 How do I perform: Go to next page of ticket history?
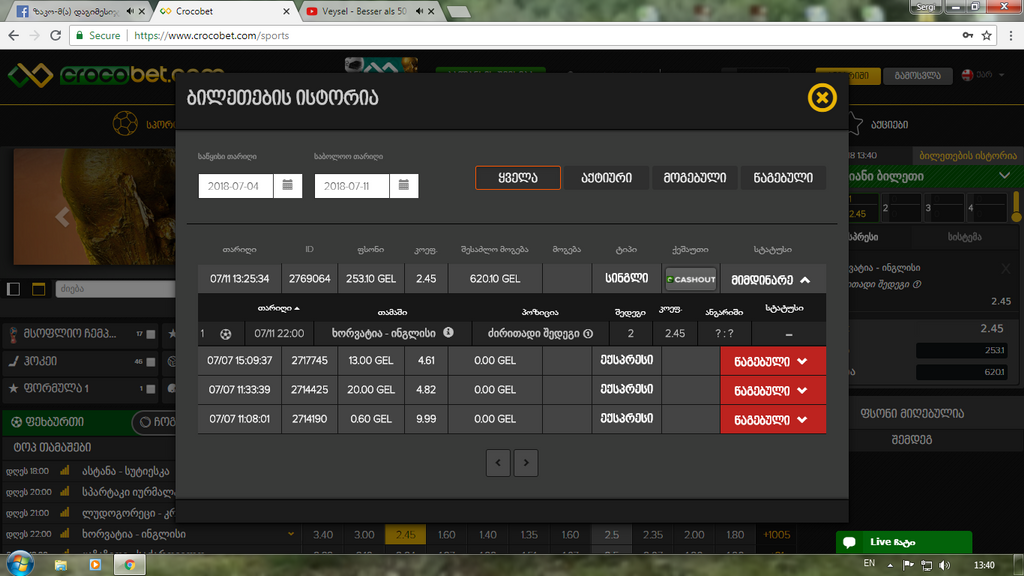(x=526, y=463)
